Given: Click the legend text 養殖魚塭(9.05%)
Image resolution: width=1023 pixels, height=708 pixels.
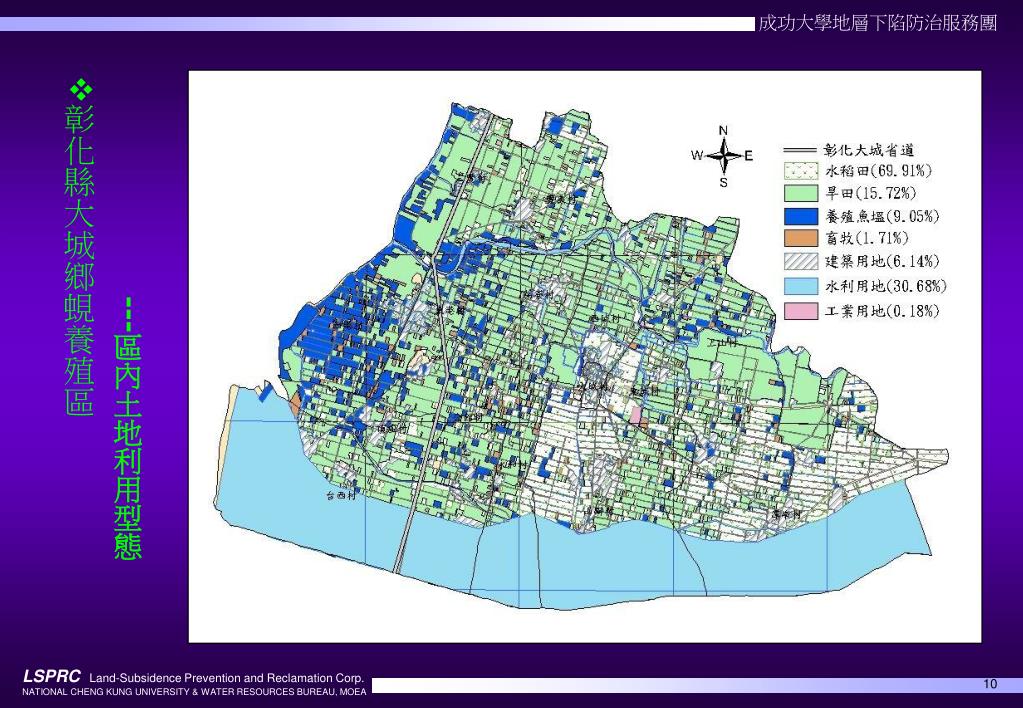Looking at the screenshot, I should (882, 216).
